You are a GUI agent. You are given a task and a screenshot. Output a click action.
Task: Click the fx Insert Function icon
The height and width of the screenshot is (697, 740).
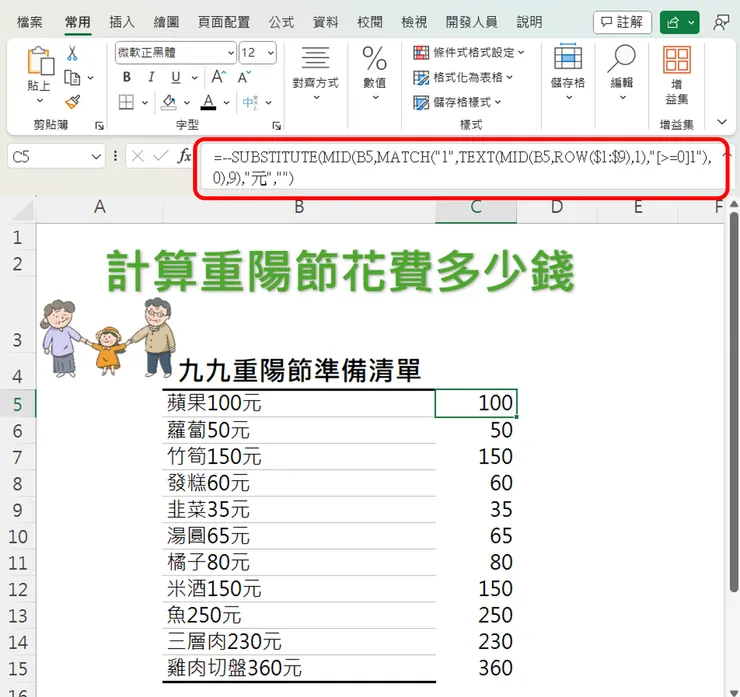coord(184,156)
